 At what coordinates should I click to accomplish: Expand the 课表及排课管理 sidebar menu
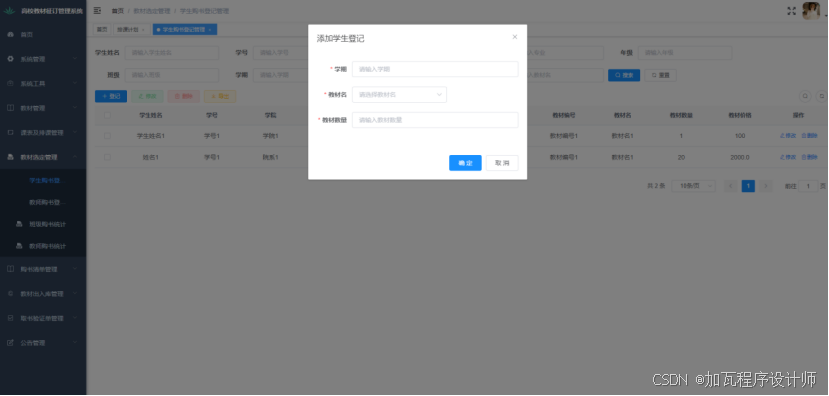43,133
